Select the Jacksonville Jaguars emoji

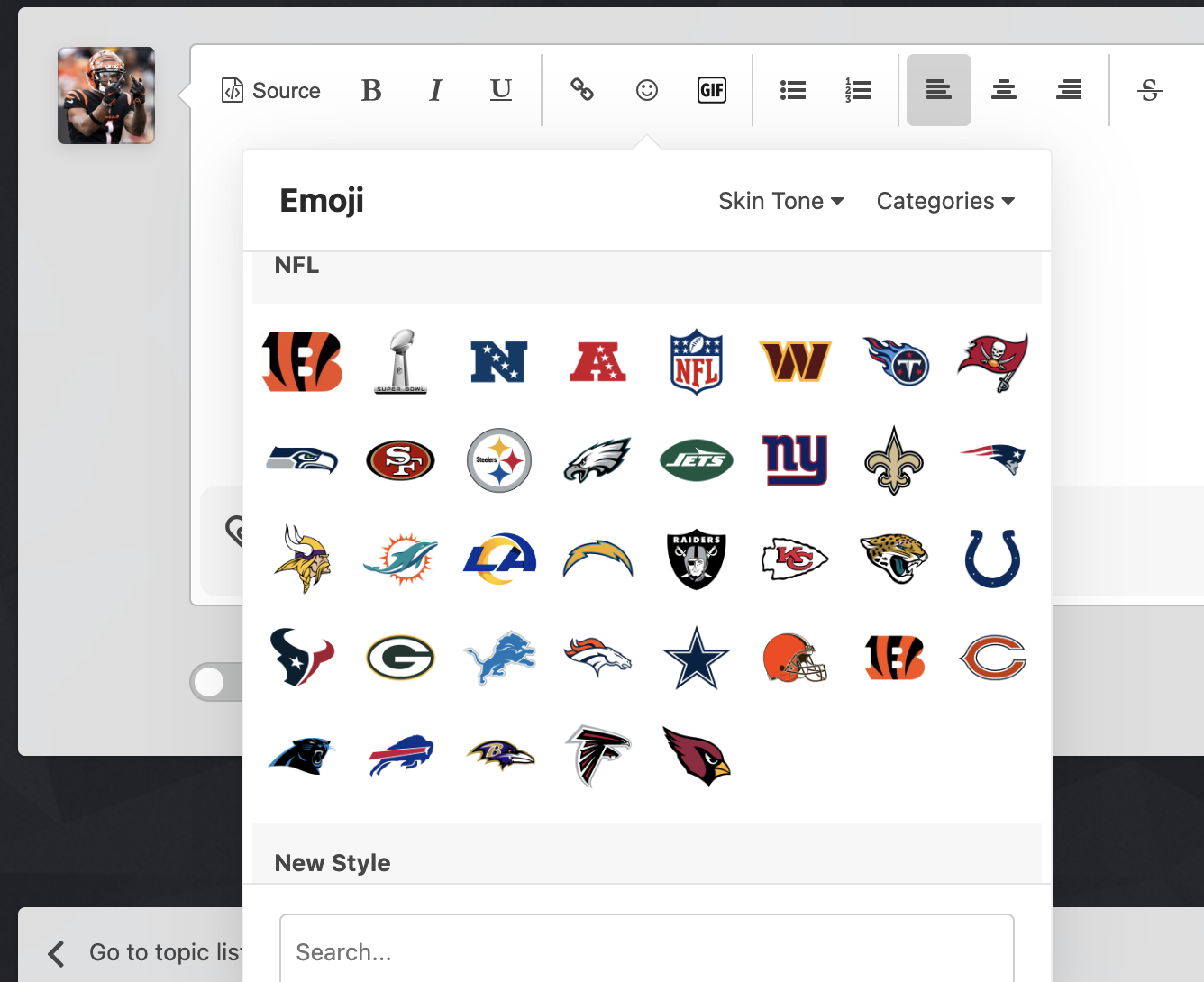coord(894,559)
